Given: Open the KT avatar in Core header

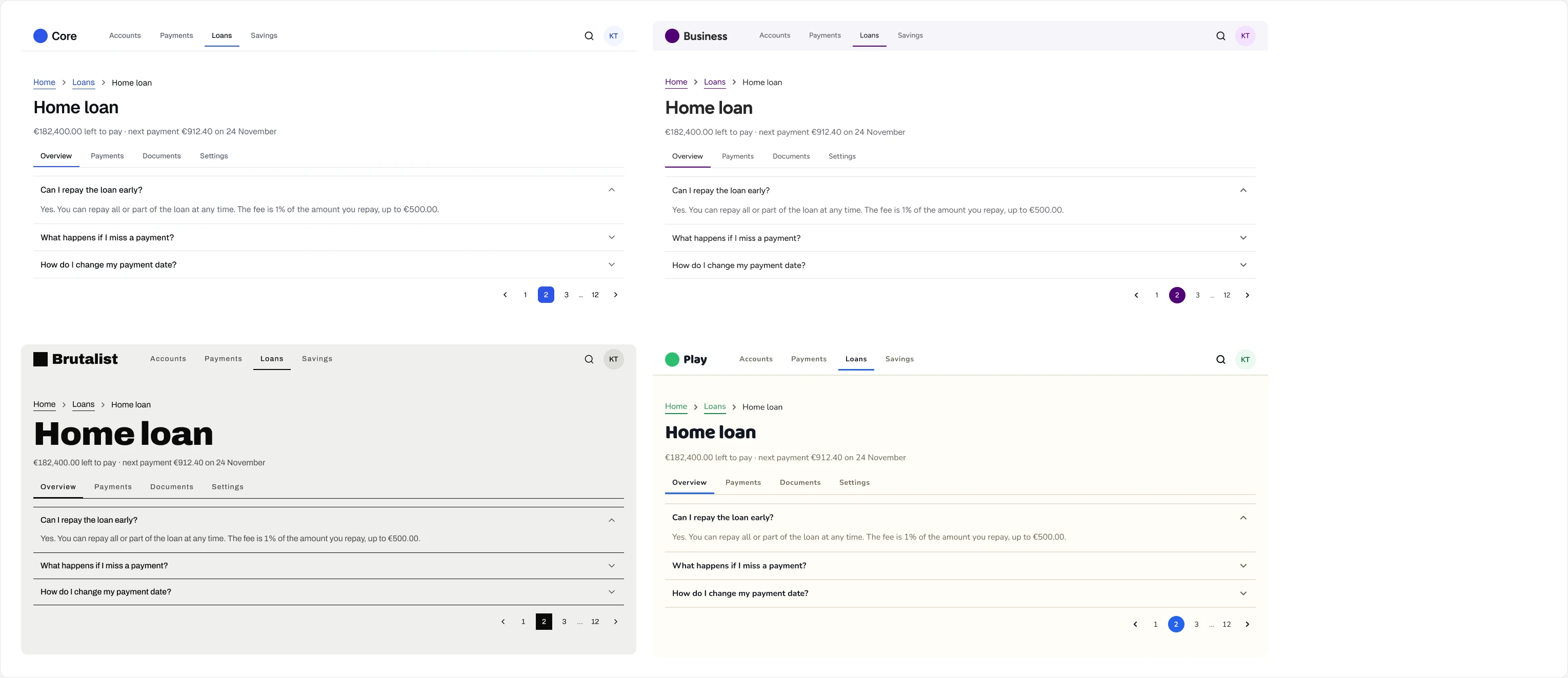Looking at the screenshot, I should [x=614, y=36].
